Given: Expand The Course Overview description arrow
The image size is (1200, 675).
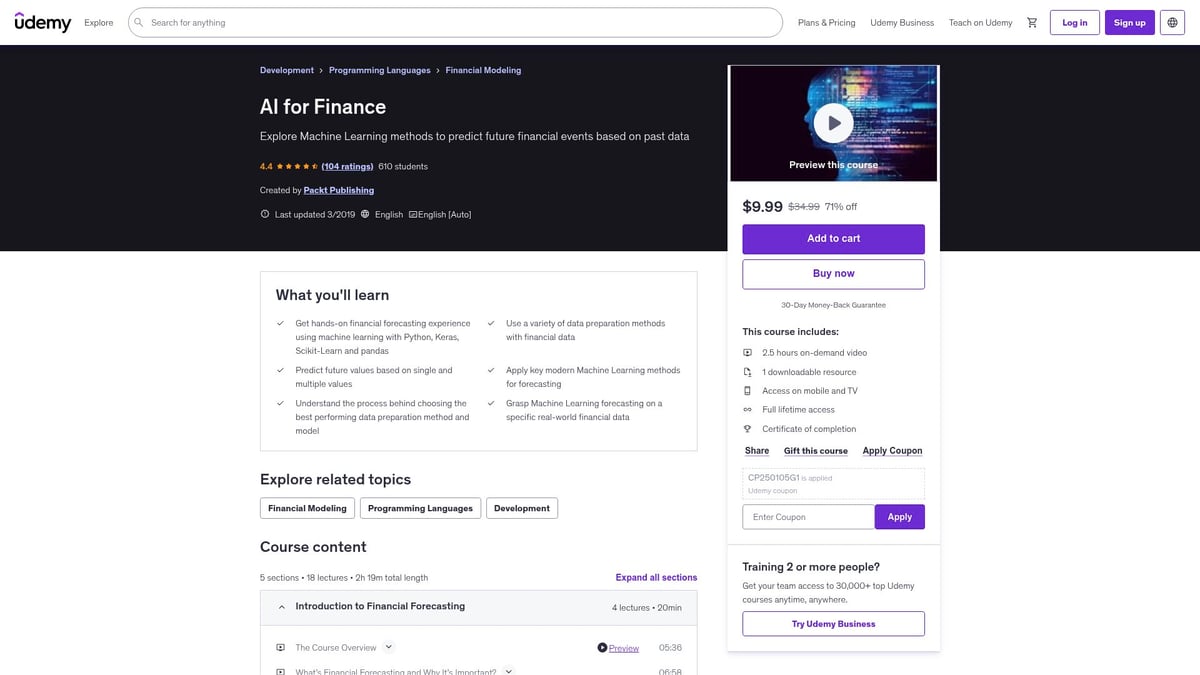Looking at the screenshot, I should pos(389,647).
